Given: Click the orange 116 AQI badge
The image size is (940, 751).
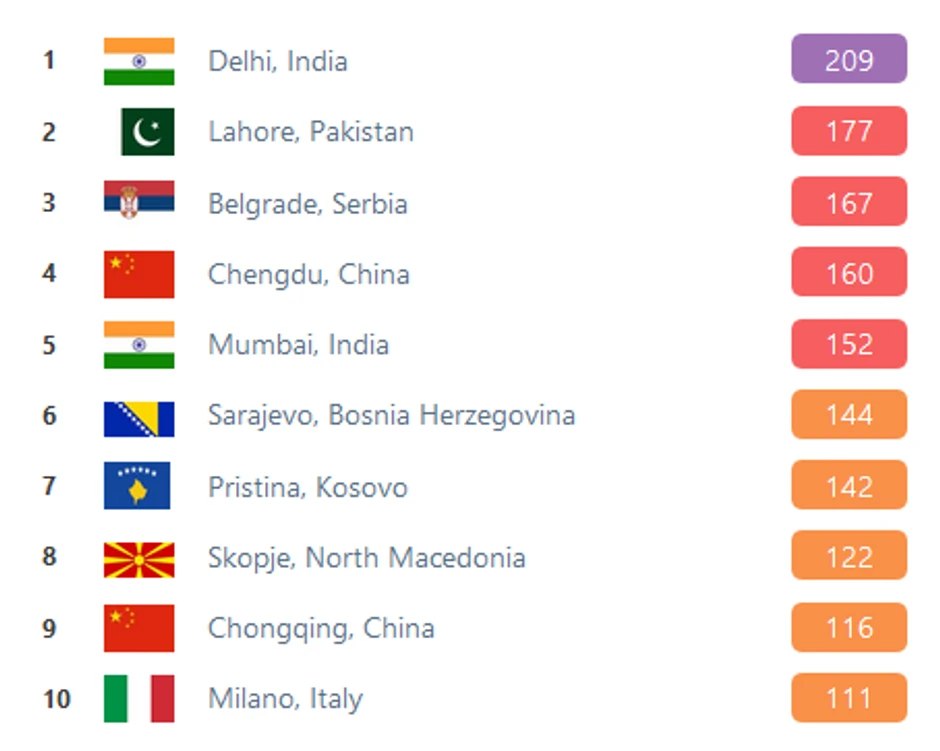Looking at the screenshot, I should (849, 628).
